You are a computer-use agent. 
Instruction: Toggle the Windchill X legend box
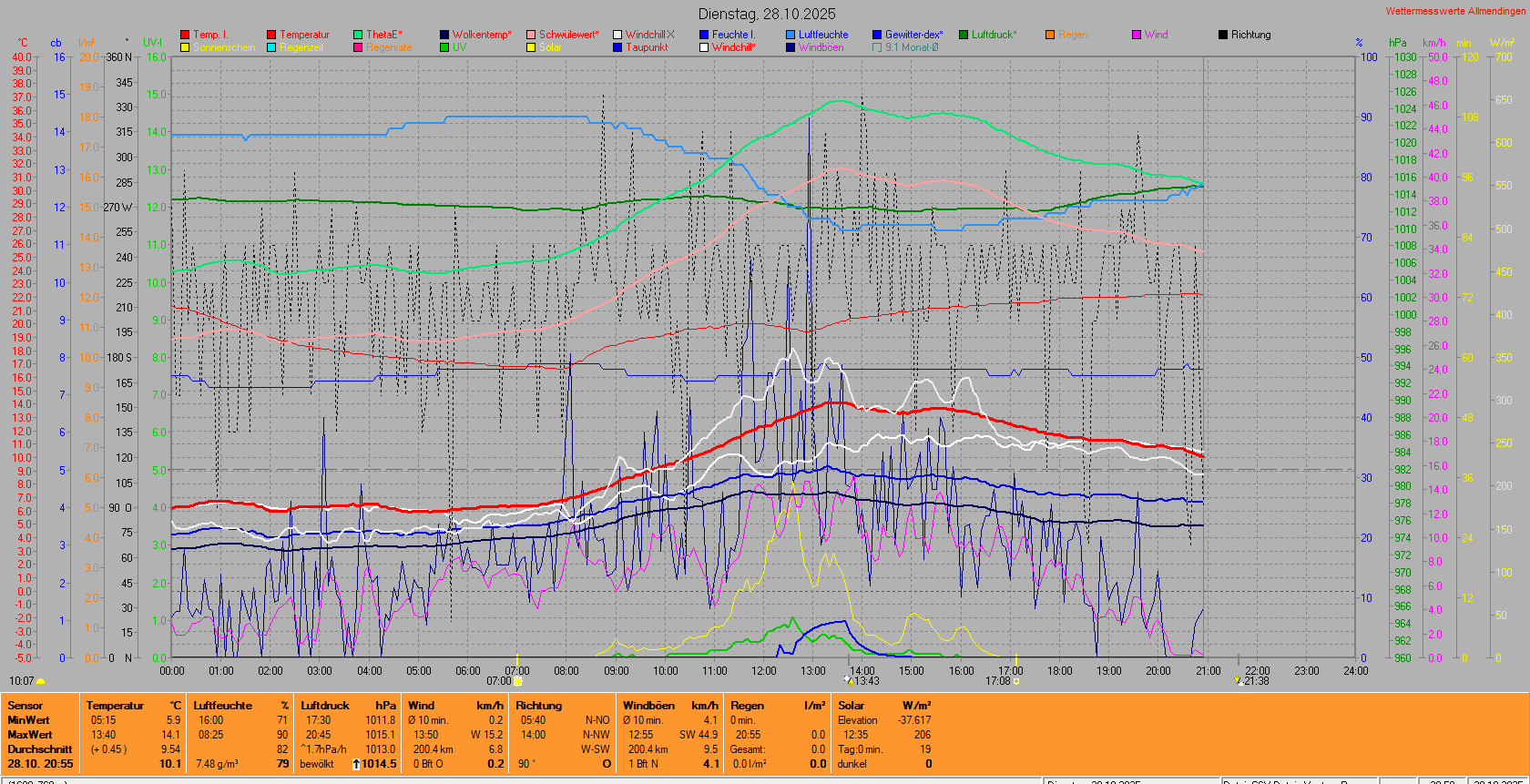617,35
